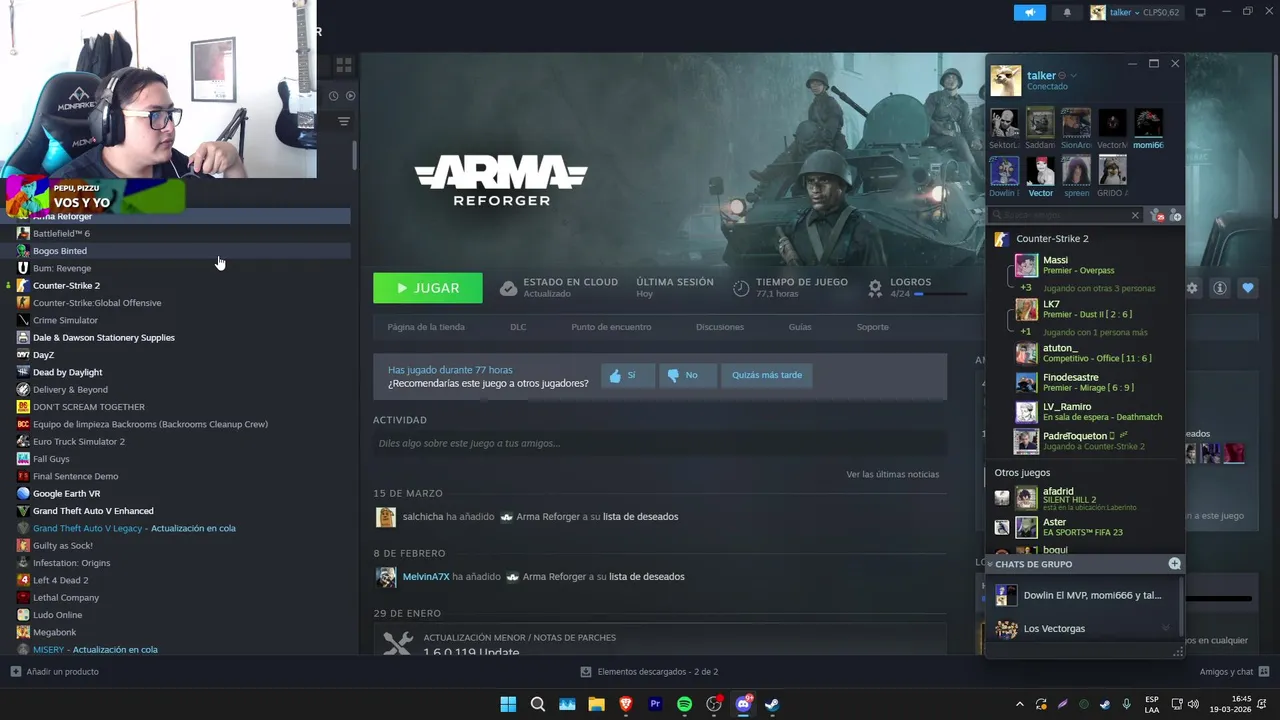
Task: Open the notifications bell icon
Action: pyautogui.click(x=1067, y=12)
